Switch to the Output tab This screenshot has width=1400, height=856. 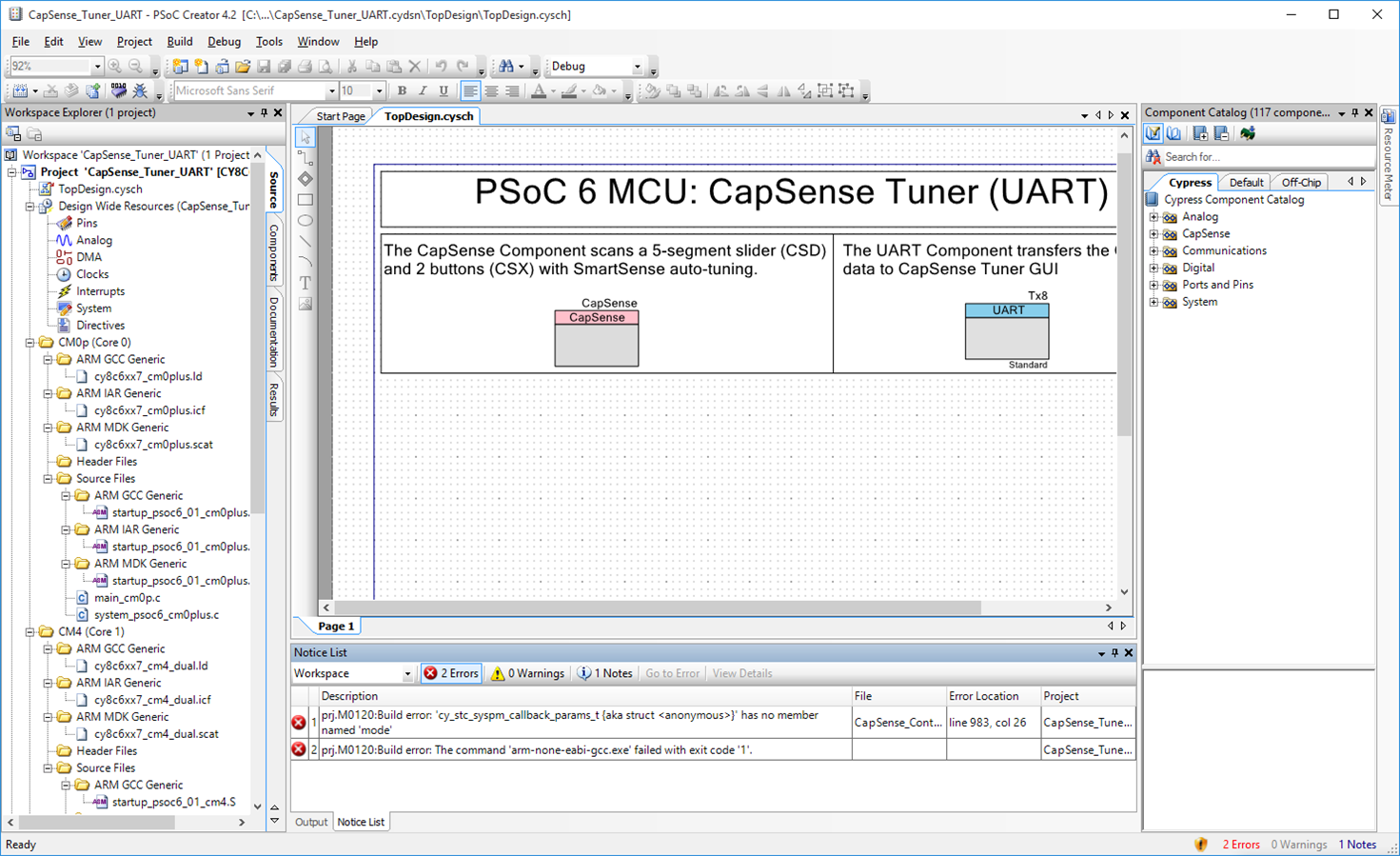(310, 822)
